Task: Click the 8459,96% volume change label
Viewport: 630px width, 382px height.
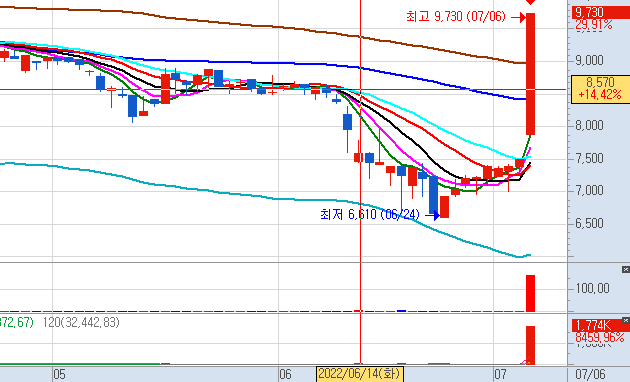Action: (599, 337)
